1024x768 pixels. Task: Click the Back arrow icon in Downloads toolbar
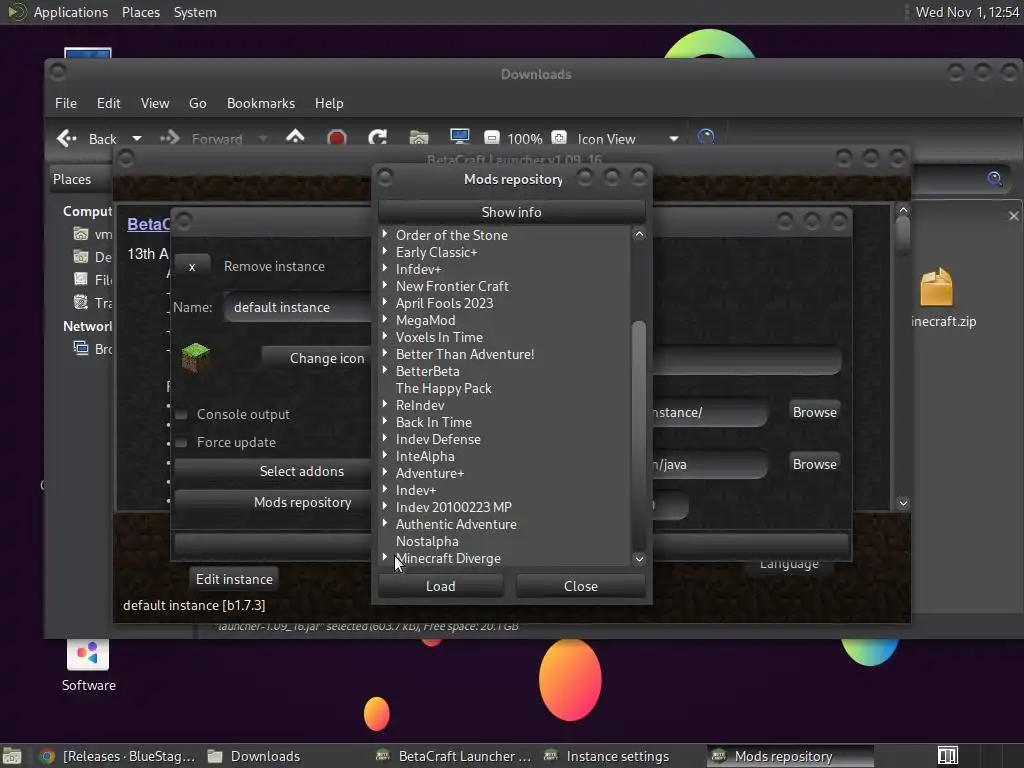pyautogui.click(x=67, y=138)
